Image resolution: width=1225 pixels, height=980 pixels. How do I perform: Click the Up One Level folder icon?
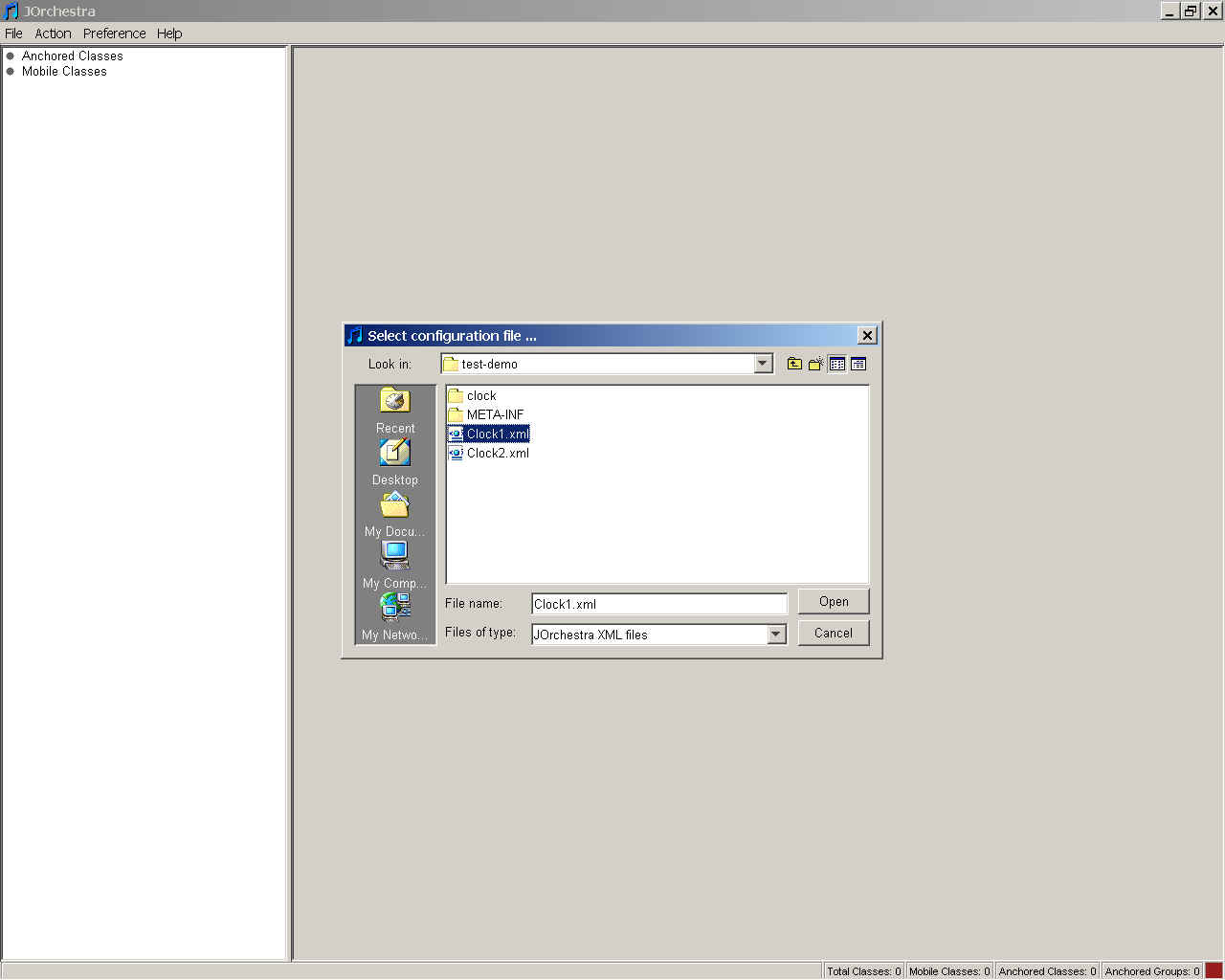794,364
